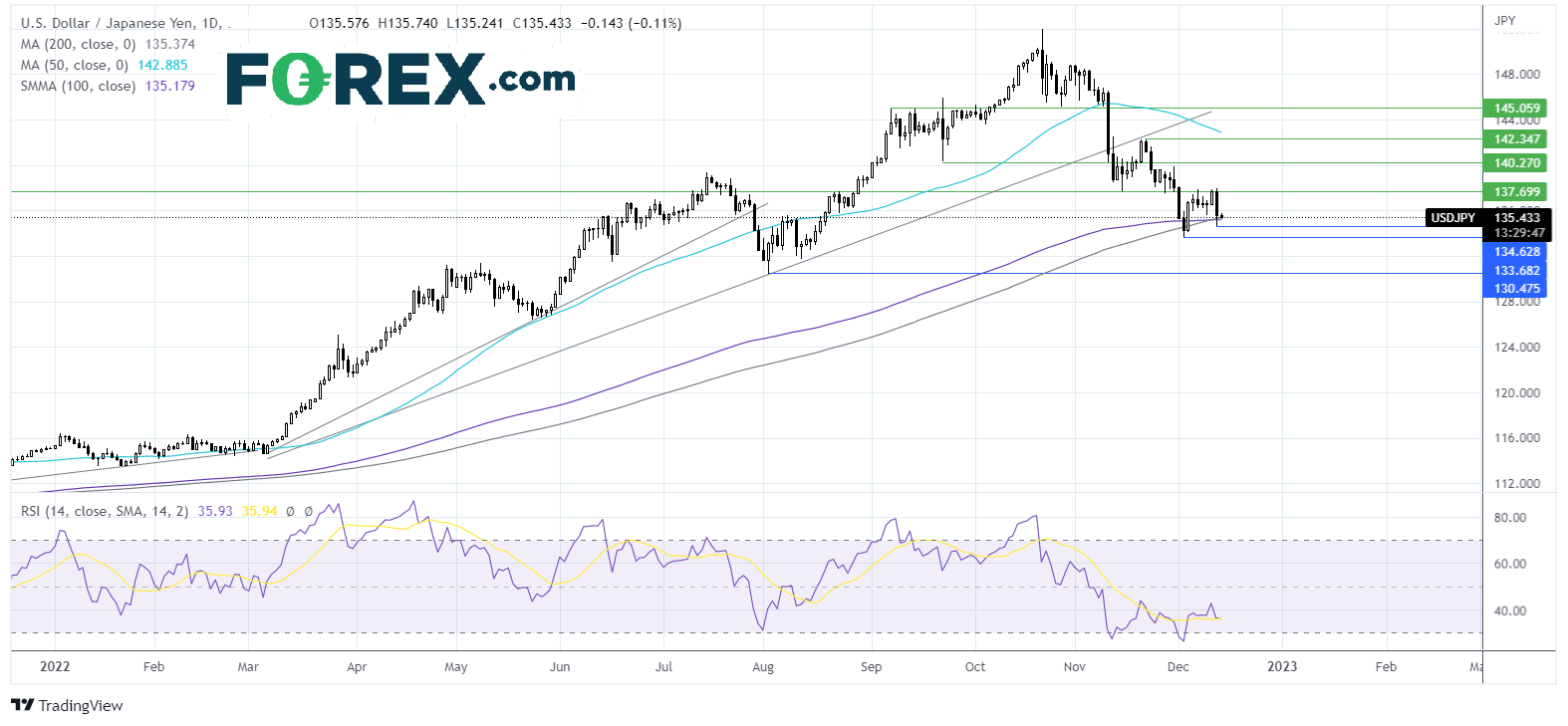Select the MA (200, close, 0) indicator label

pyautogui.click(x=79, y=44)
